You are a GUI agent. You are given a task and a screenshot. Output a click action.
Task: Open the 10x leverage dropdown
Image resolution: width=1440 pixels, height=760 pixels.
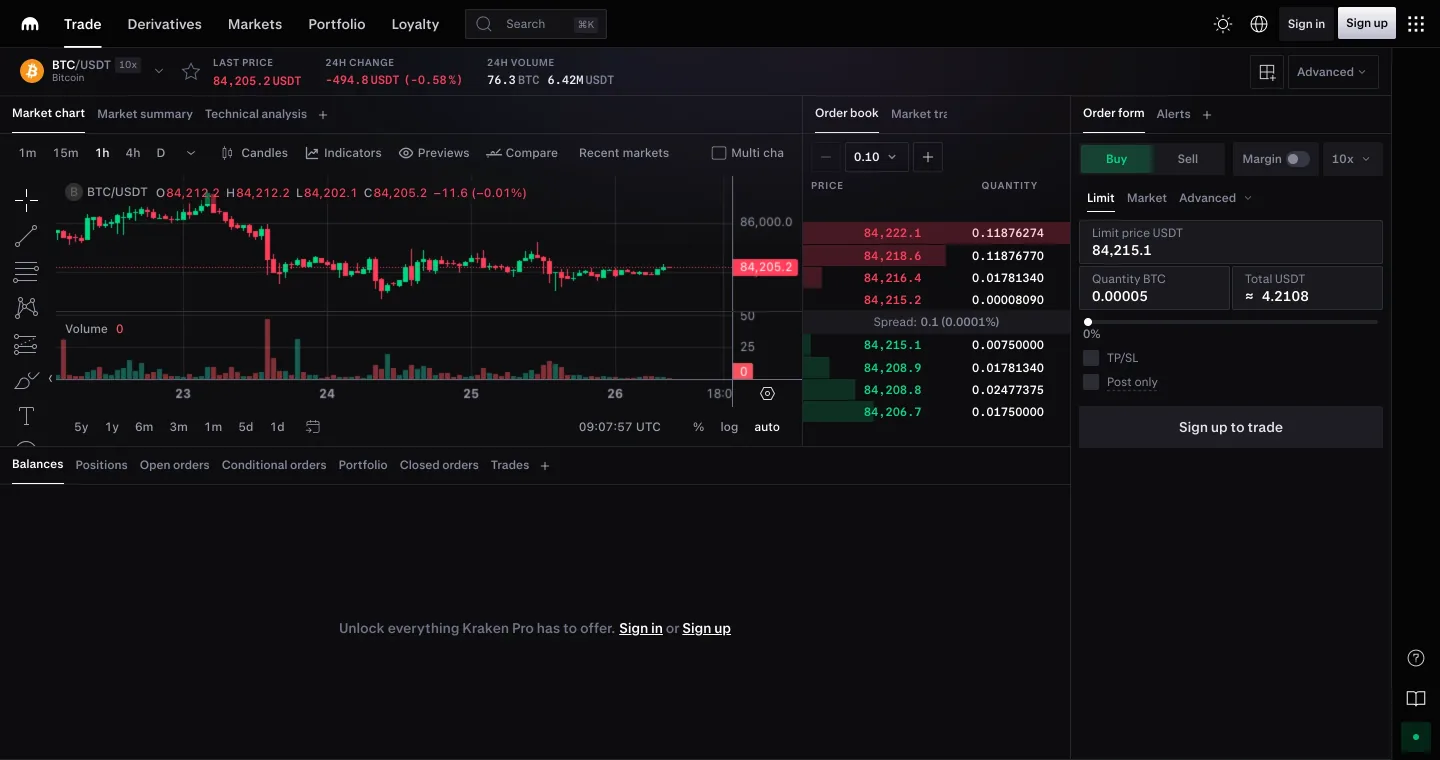(1352, 159)
